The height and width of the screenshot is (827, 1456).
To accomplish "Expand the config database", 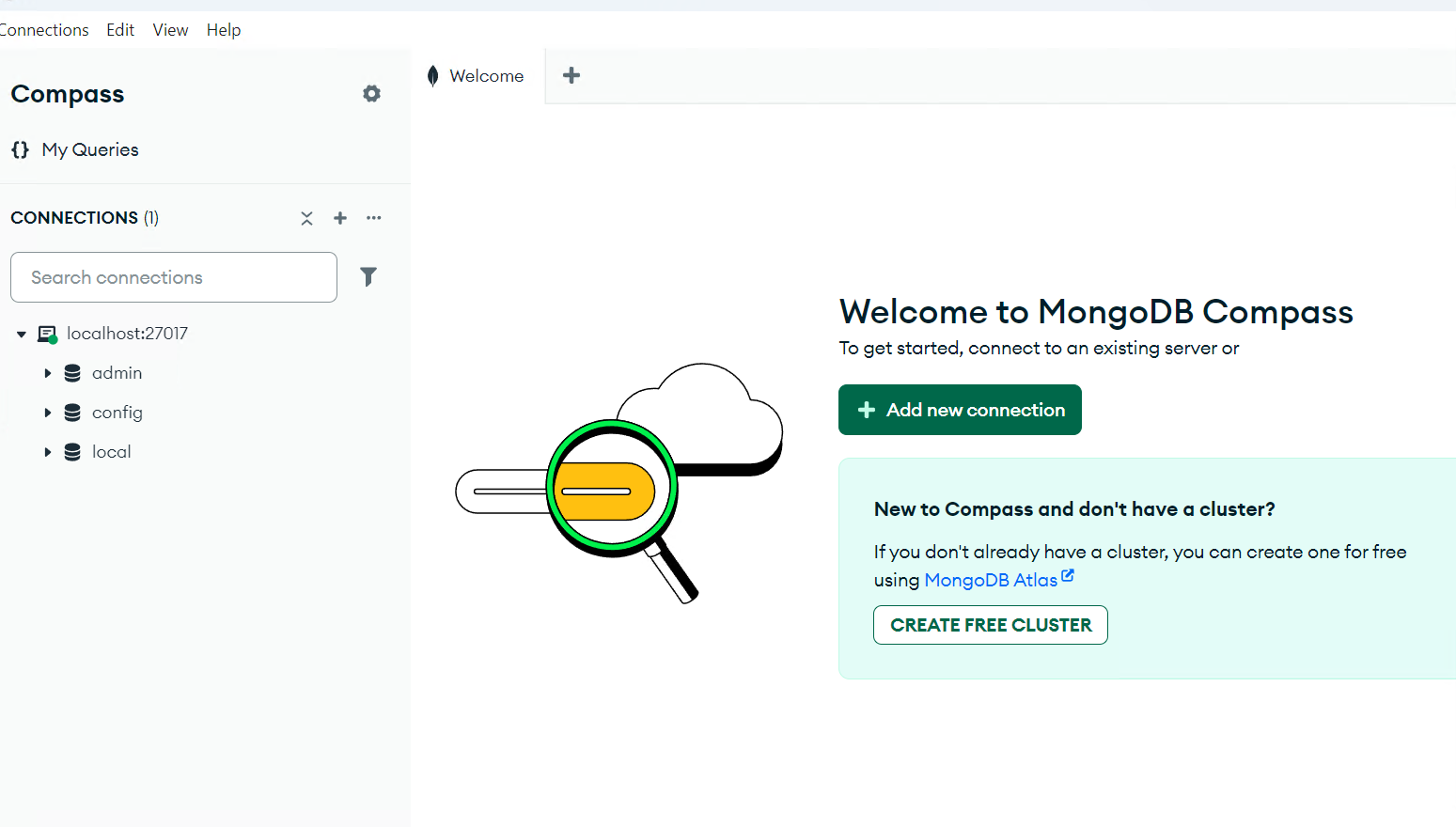I will tap(49, 412).
